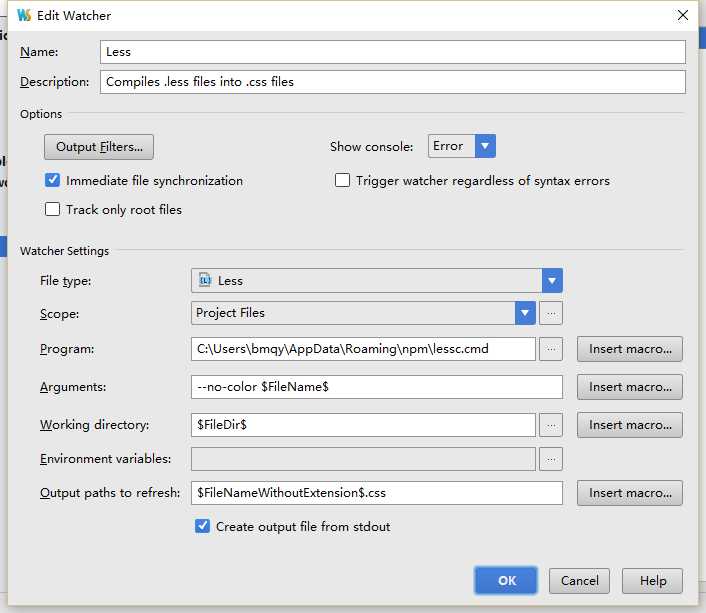Click the Name input field

(x=393, y=52)
